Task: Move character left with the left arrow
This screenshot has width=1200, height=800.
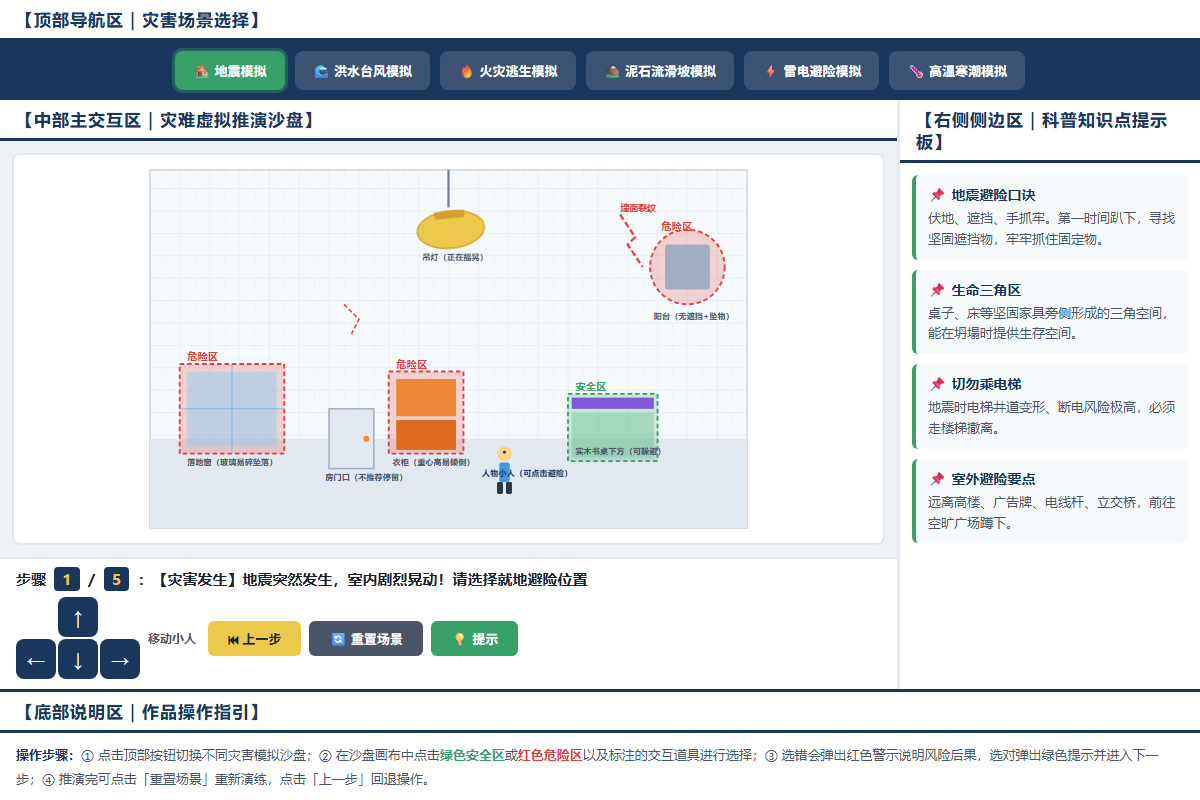Action: pyautogui.click(x=36, y=659)
